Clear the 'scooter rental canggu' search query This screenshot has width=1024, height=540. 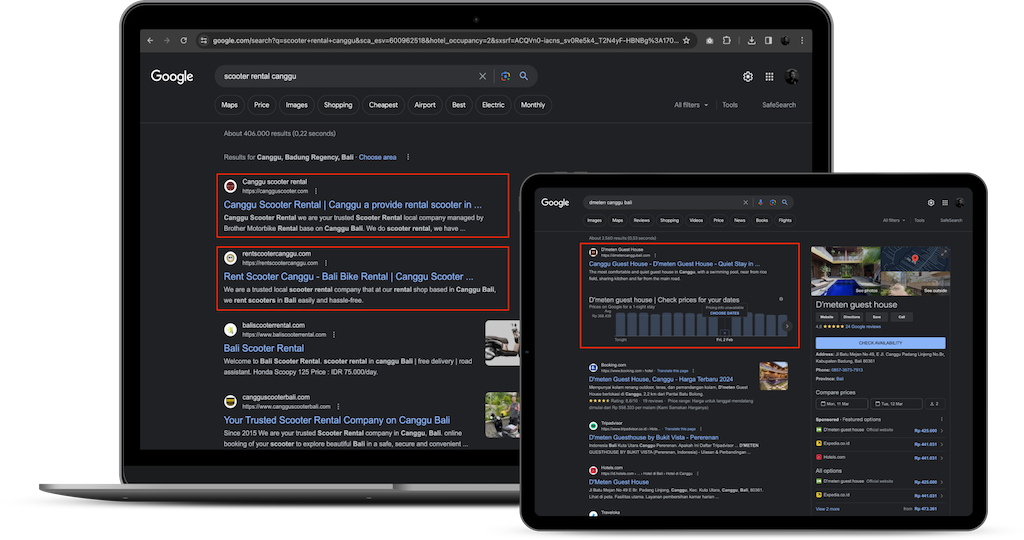(483, 76)
